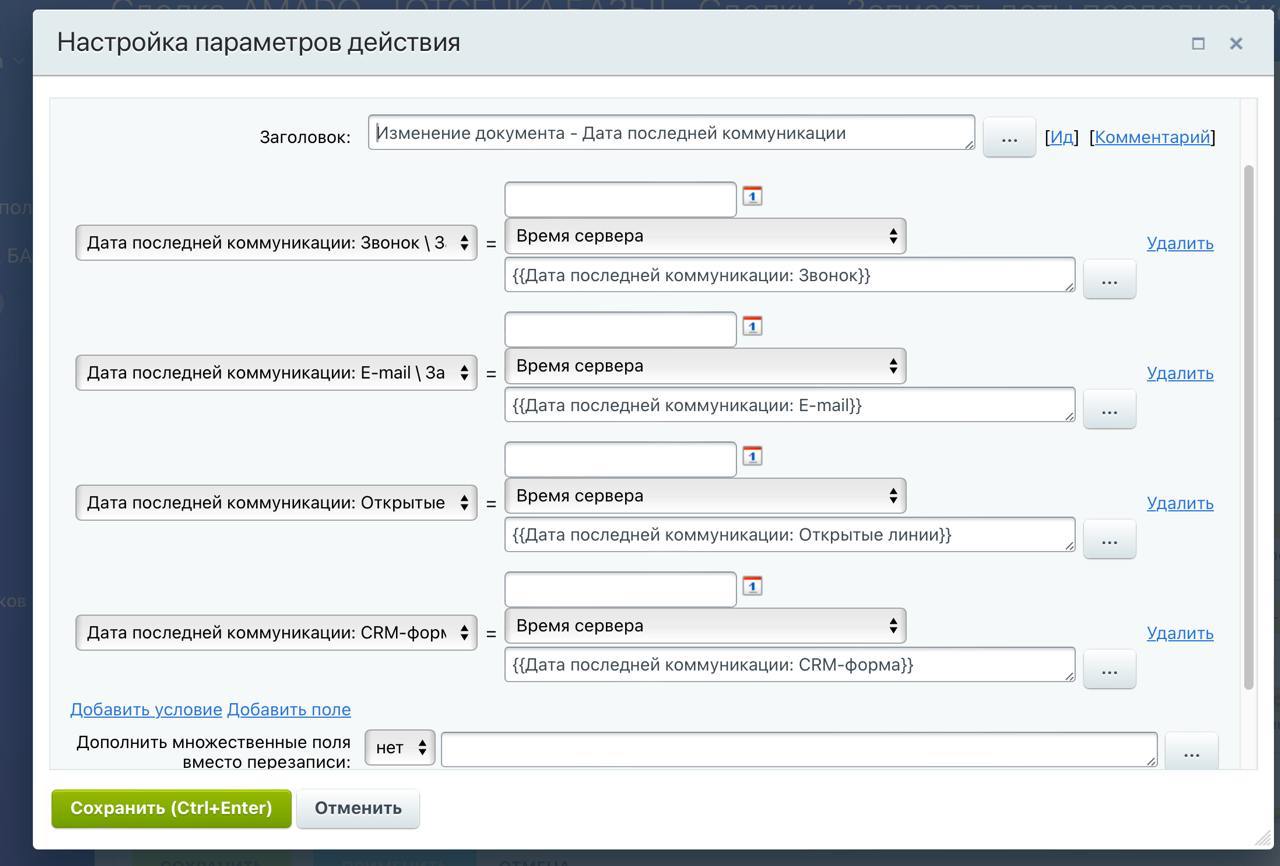
Task: Click the Добавить условие link
Action: pos(146,709)
